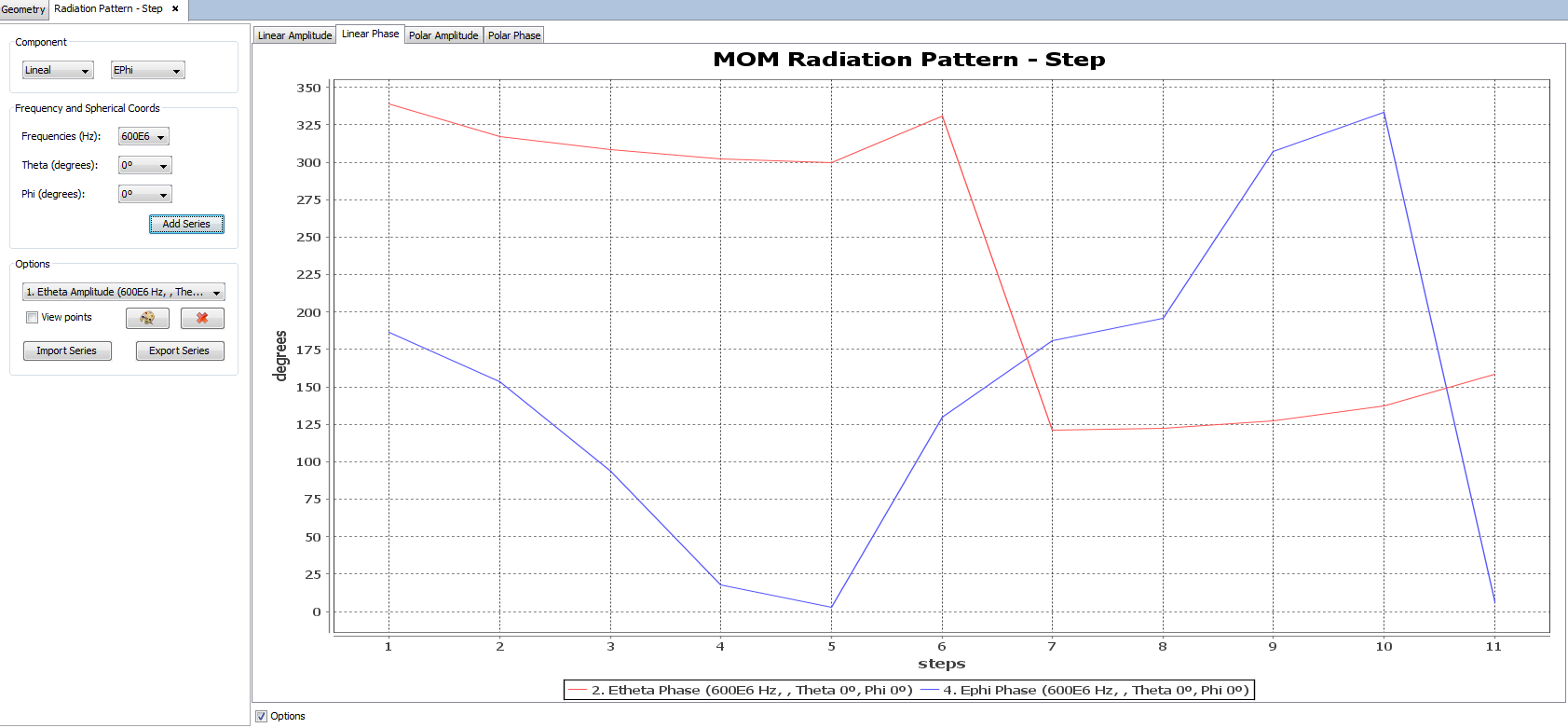This screenshot has height=728, width=1568.
Task: Click the Add Series button
Action: click(186, 225)
